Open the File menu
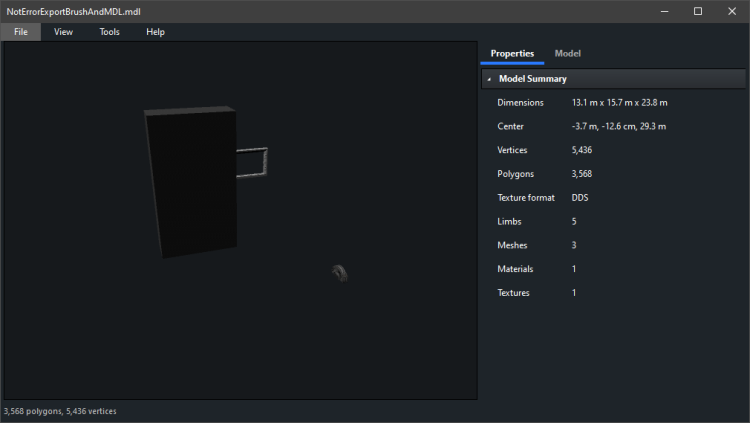The image size is (750, 423). (20, 32)
